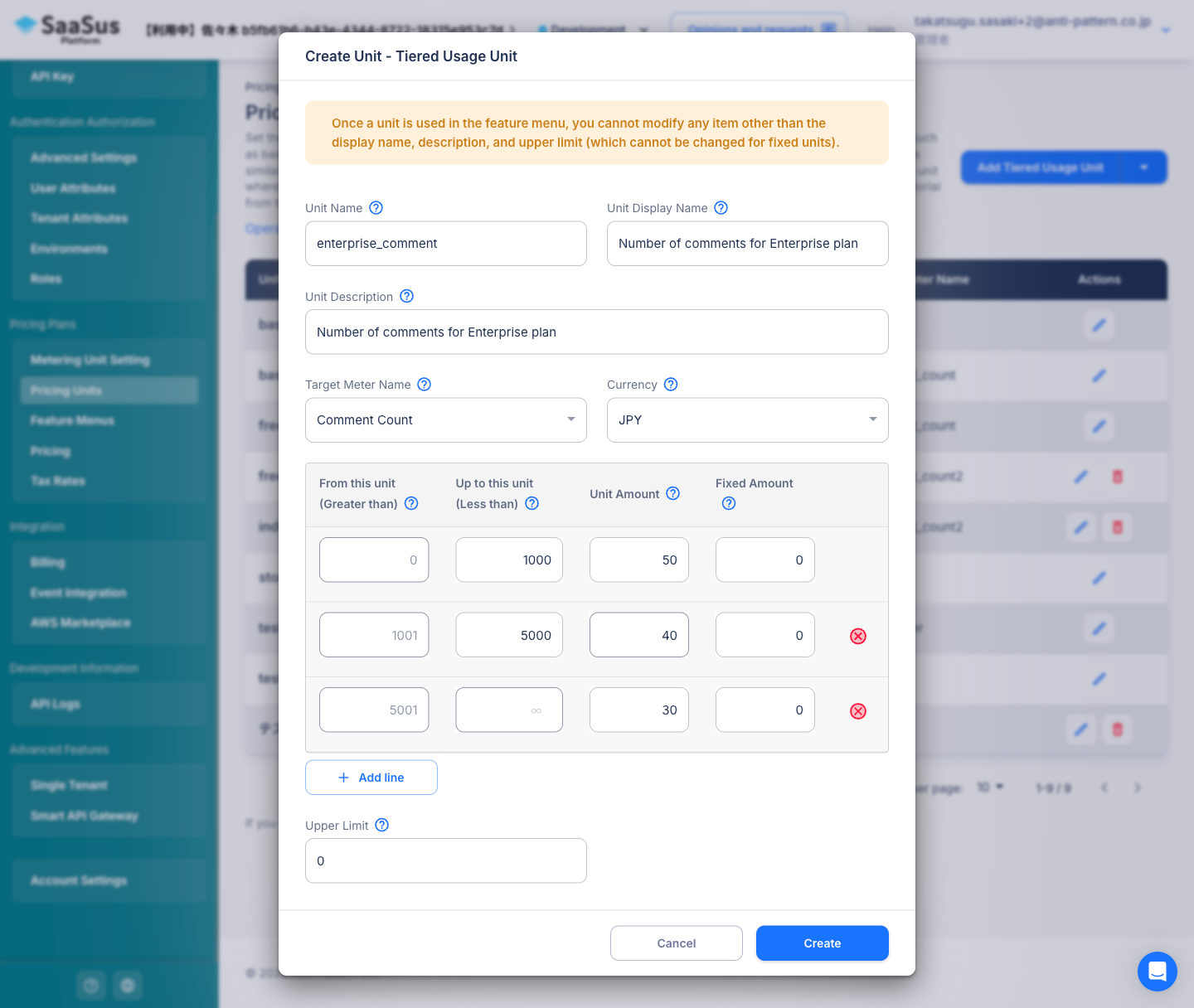Click the Add line button
Screen dimensions: 1194x1008
[371, 778]
